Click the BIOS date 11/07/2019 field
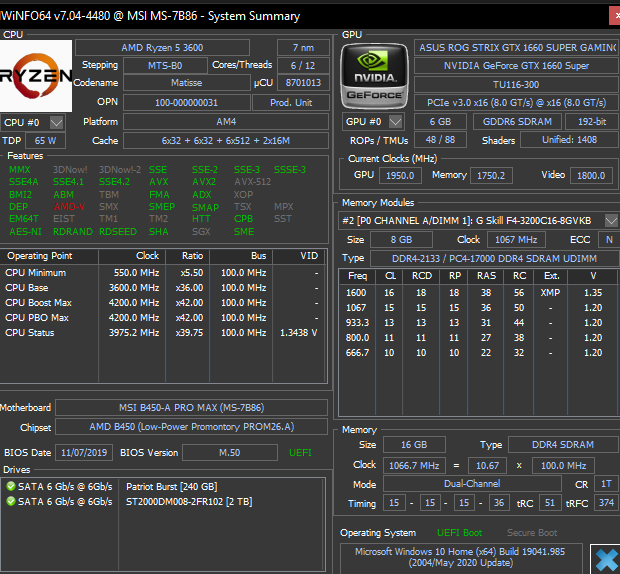 click(x=84, y=453)
